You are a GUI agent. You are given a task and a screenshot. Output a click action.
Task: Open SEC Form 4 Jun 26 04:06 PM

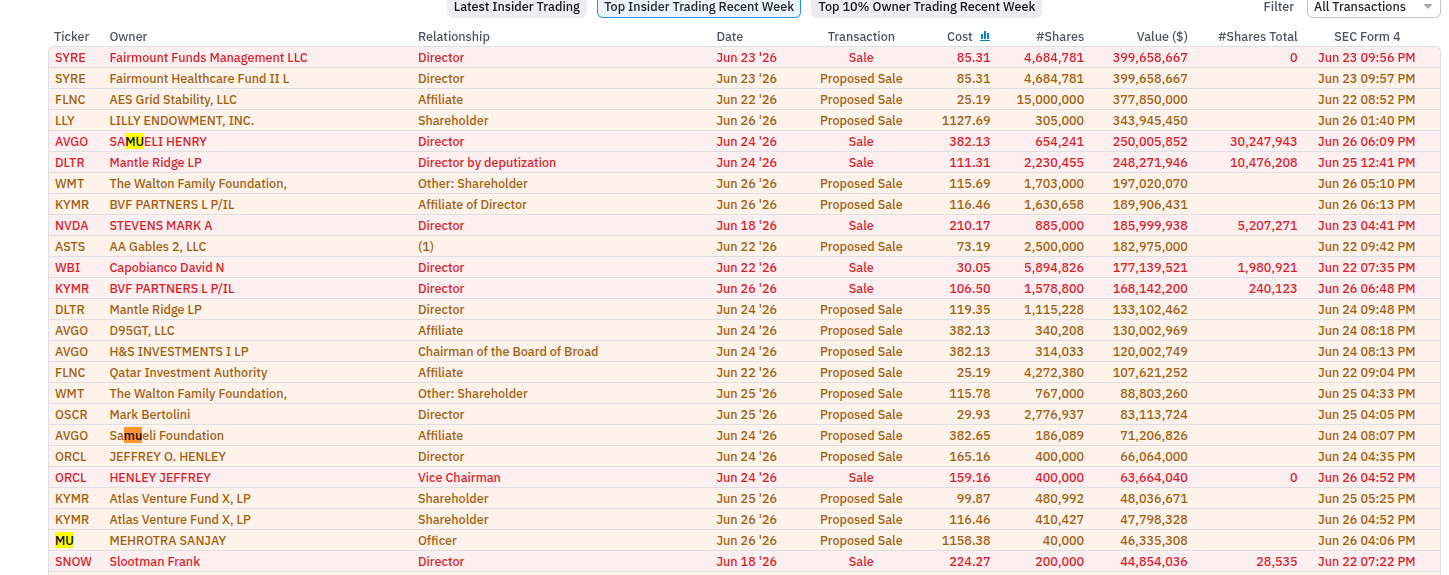click(1366, 540)
